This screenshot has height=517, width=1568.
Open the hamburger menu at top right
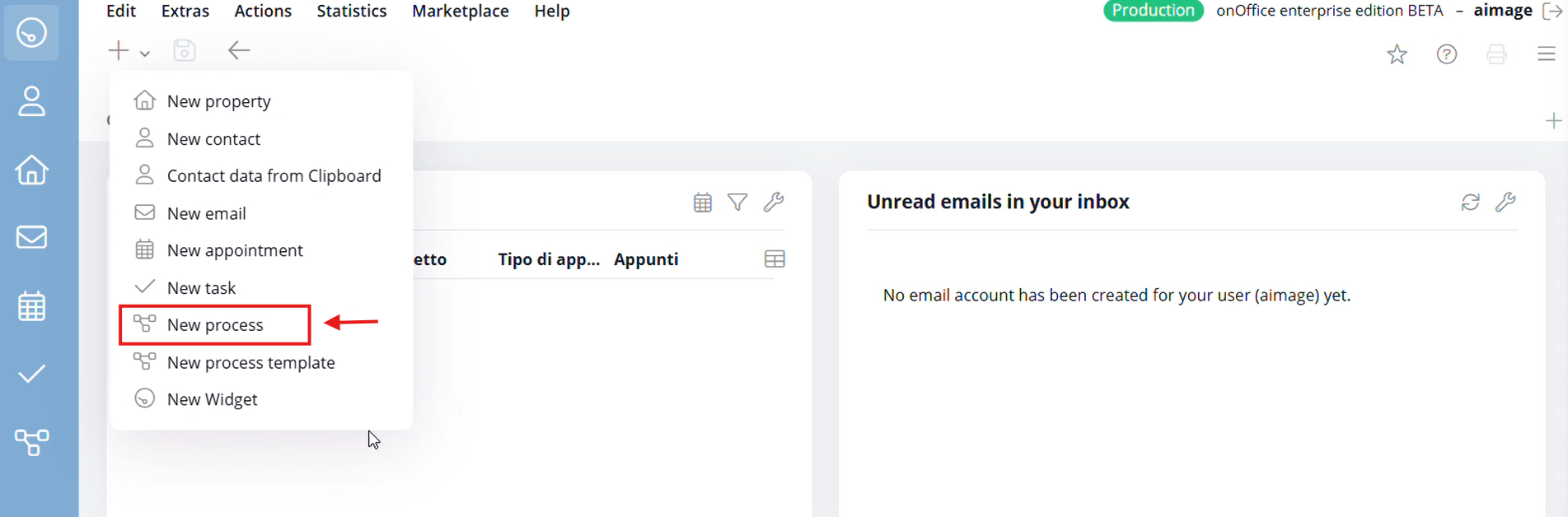click(1546, 54)
